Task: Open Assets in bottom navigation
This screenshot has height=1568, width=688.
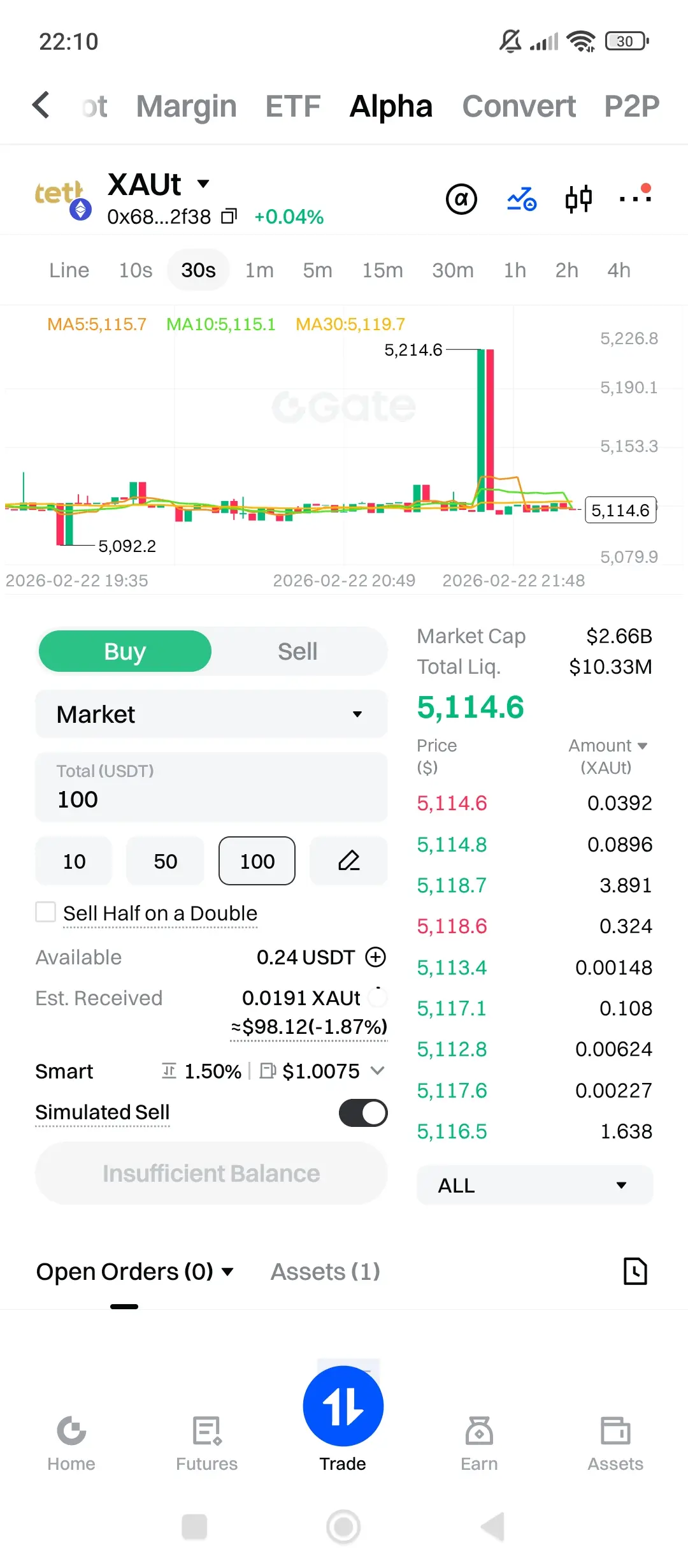Action: click(x=615, y=1444)
